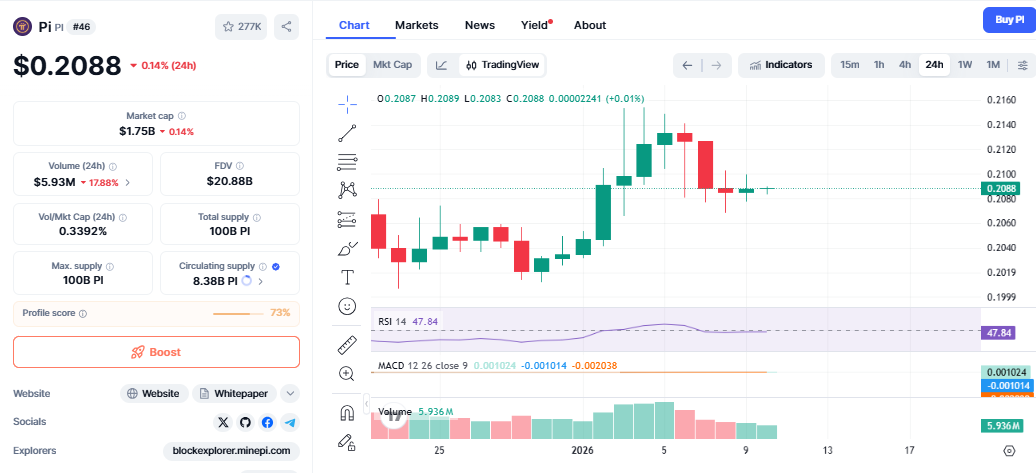1036x473 pixels.
Task: Open chart settings sliders icon
Action: coord(1022,65)
